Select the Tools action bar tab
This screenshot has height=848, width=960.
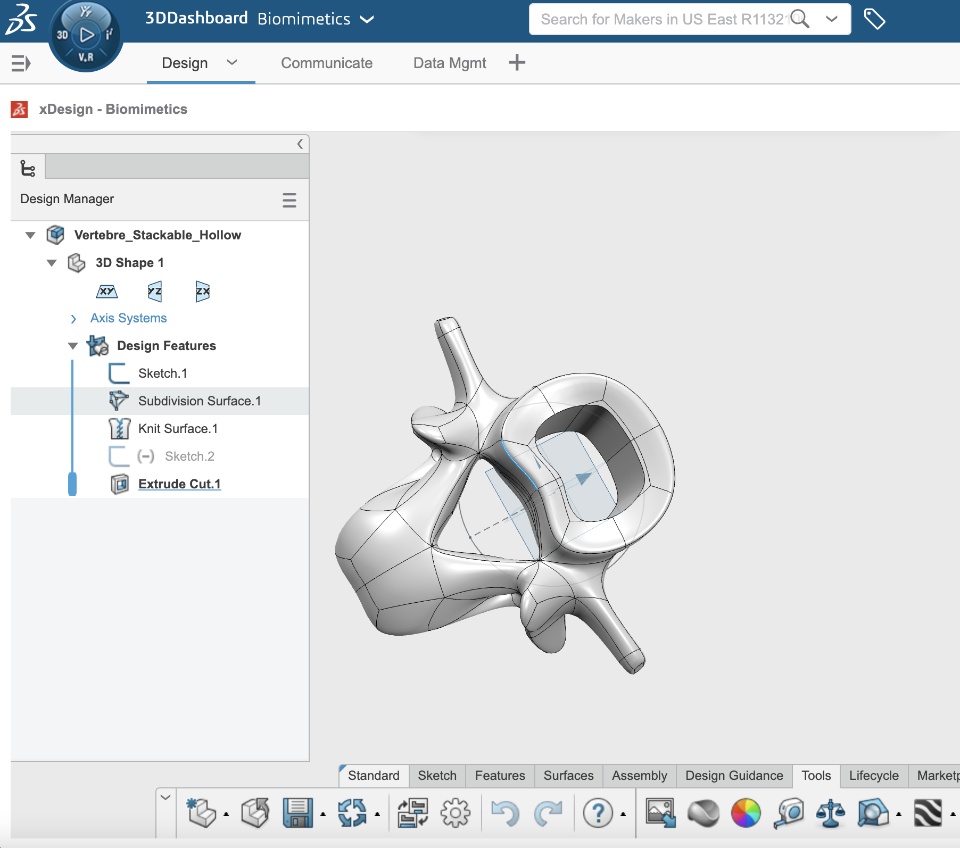pos(816,776)
